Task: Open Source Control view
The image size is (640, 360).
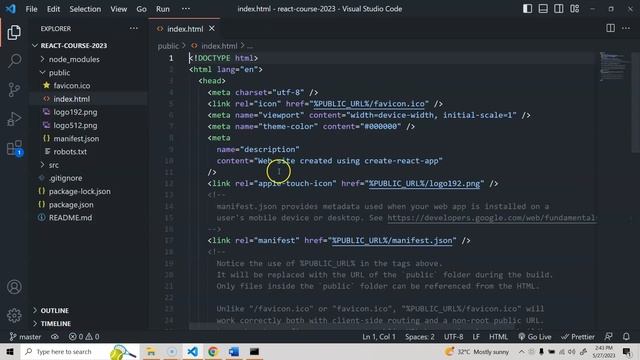Action: pos(14,90)
